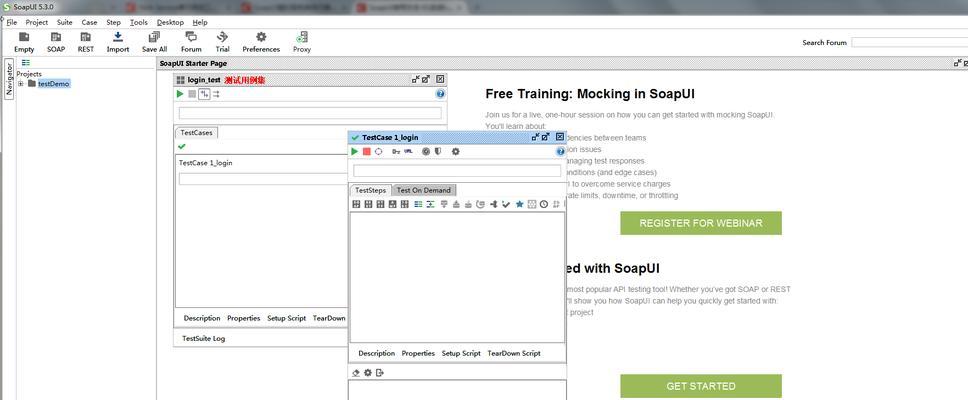Run the login_test suite with green play
The height and width of the screenshot is (400, 968).
coord(180,94)
